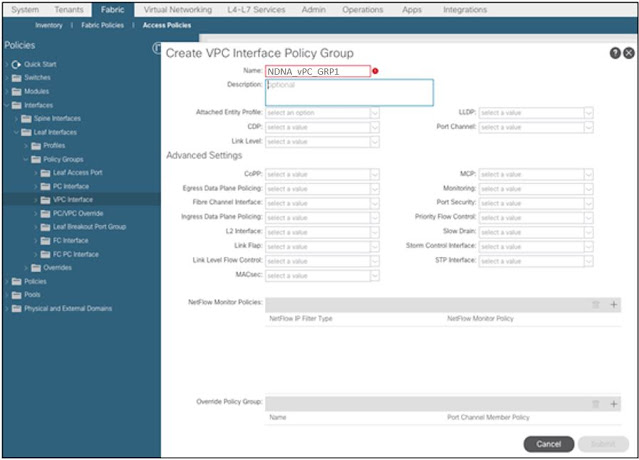Open the L4-L7 Services tab
Screen dimensions: 639x460
pos(256,10)
